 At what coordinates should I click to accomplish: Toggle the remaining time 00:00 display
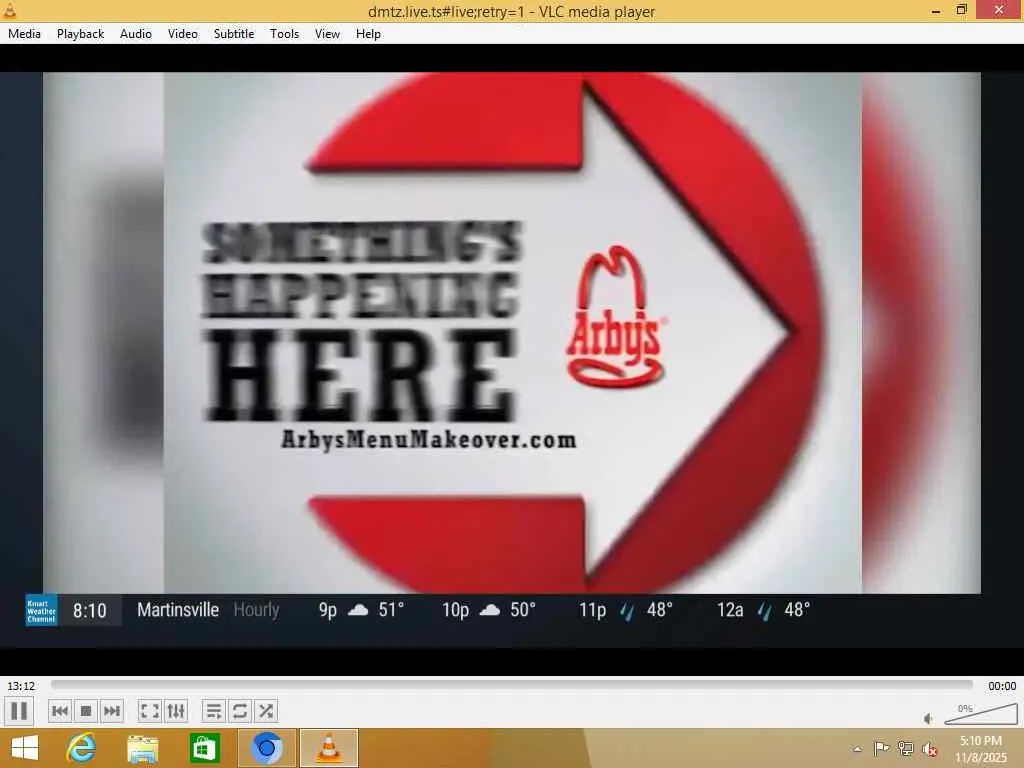click(1001, 686)
